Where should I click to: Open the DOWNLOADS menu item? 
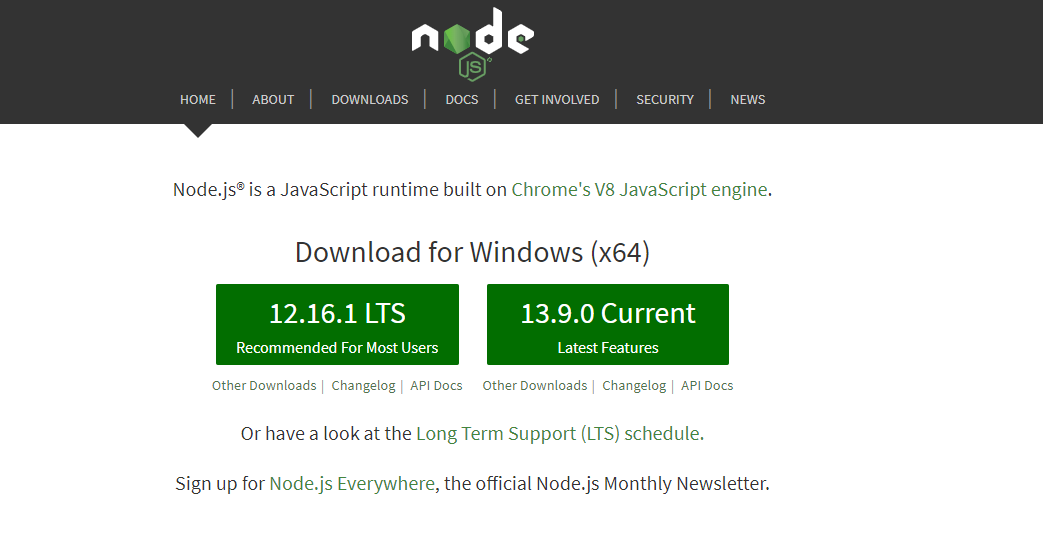tap(370, 100)
